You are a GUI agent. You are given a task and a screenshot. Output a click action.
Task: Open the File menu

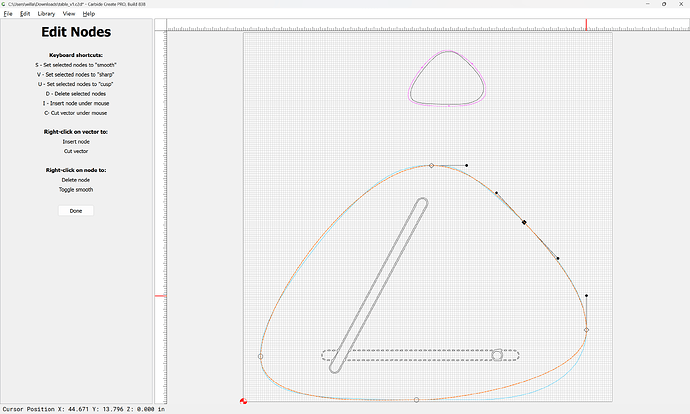[x=8, y=14]
